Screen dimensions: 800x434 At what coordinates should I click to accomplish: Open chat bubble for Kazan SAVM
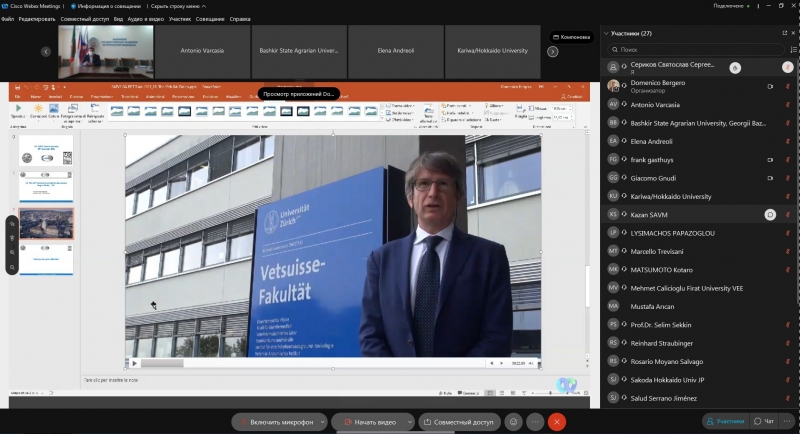coord(770,215)
